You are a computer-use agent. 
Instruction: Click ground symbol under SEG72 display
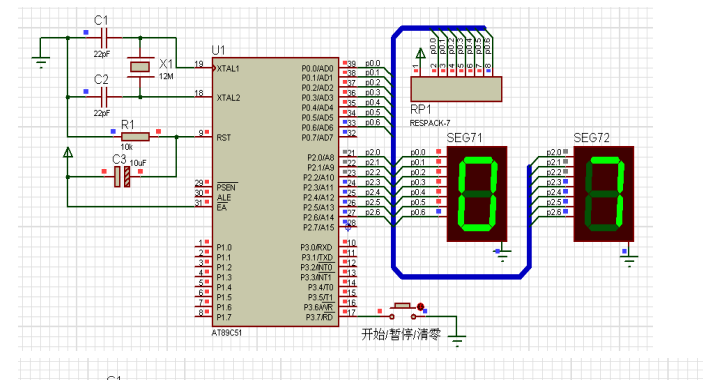click(629, 261)
